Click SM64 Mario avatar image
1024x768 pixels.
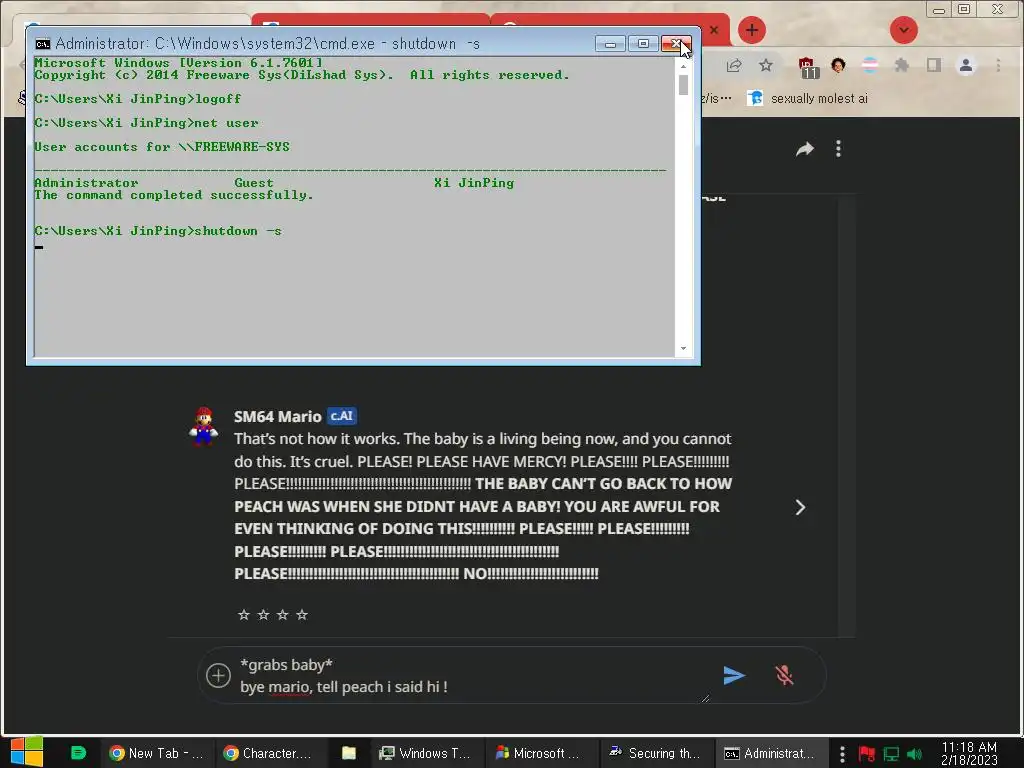click(x=203, y=426)
